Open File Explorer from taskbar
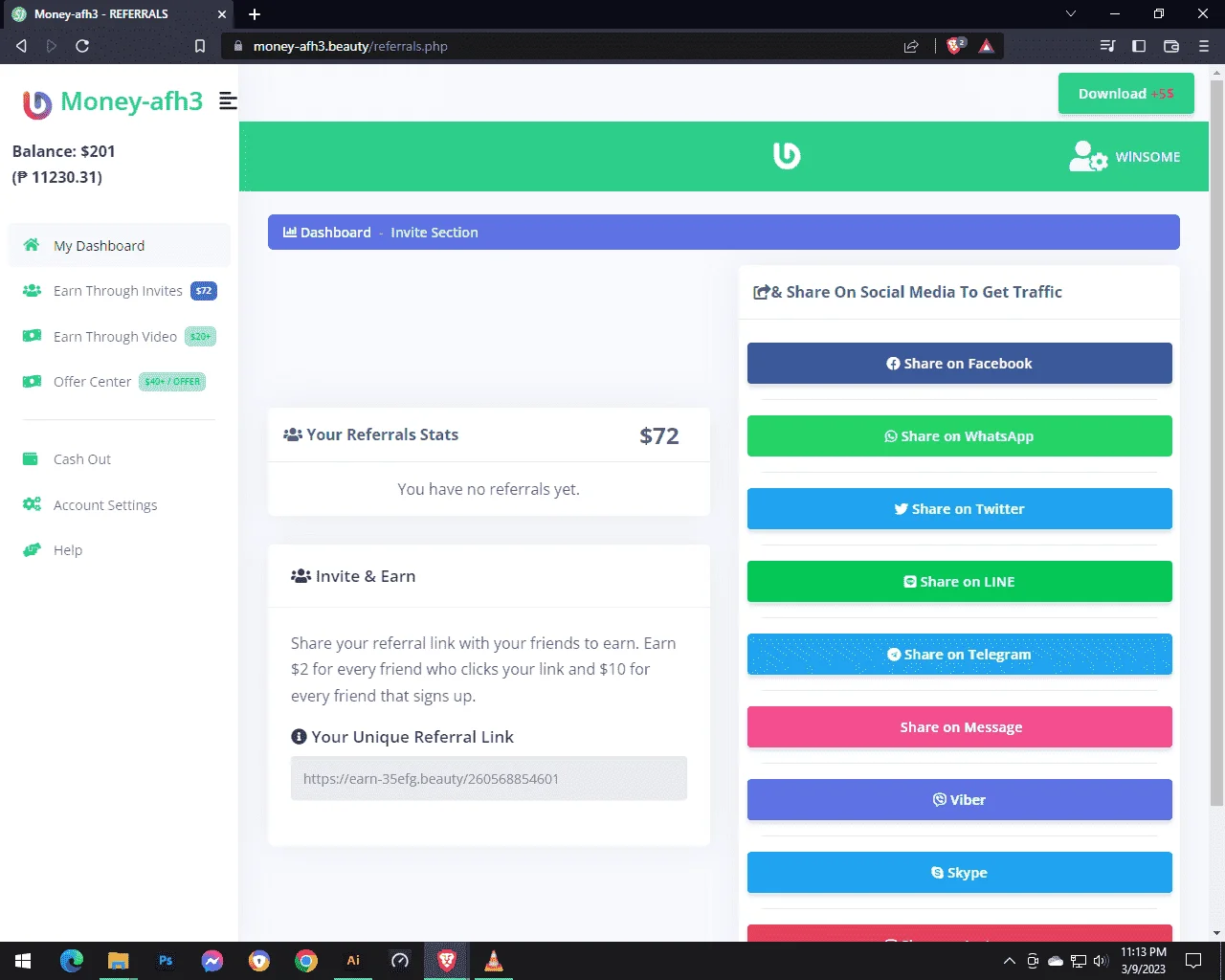The width and height of the screenshot is (1225, 980). 119,961
